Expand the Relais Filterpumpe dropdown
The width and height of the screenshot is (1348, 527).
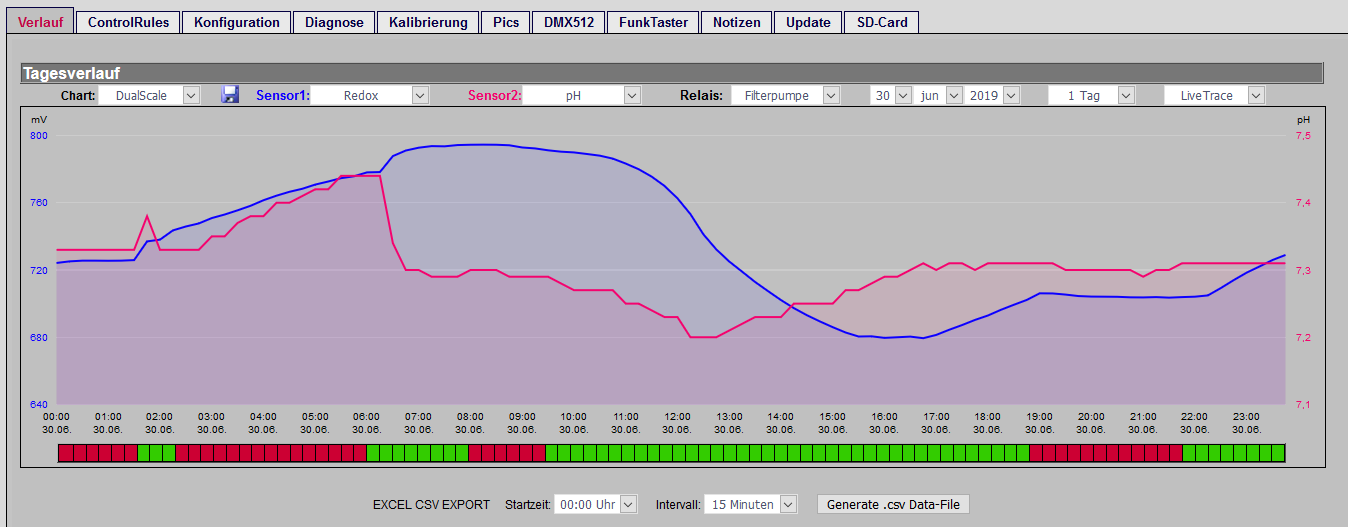point(785,95)
